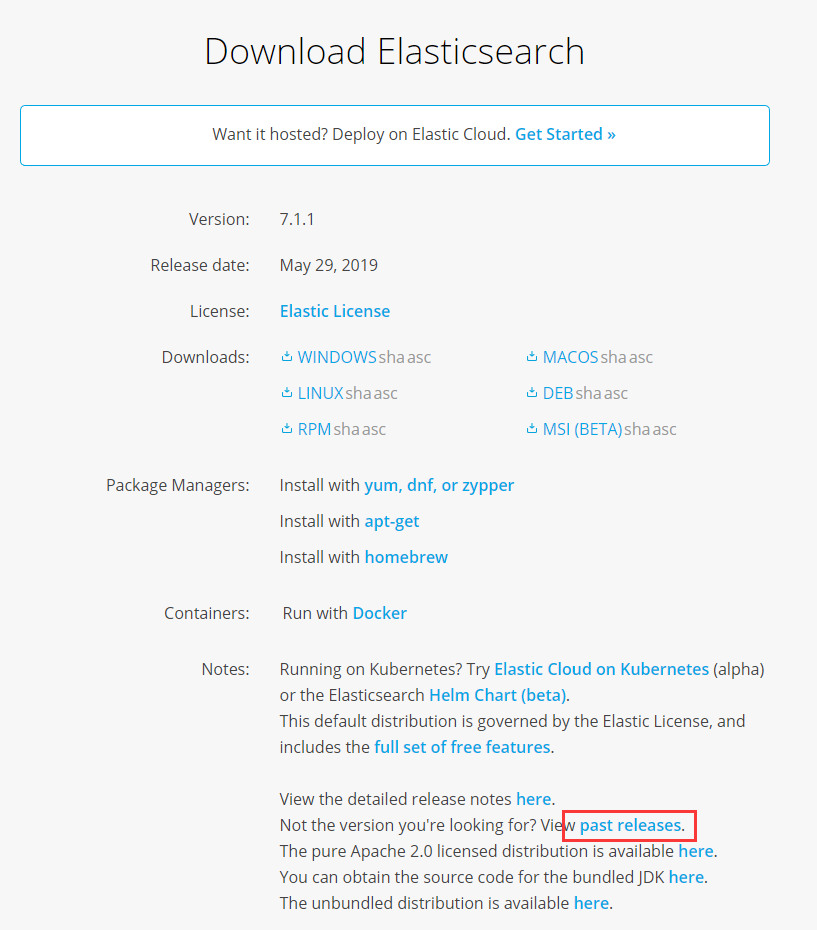Viewport: 817px width, 930px height.
Task: Open the asc signature for RPM
Action: pyautogui.click(x=374, y=430)
